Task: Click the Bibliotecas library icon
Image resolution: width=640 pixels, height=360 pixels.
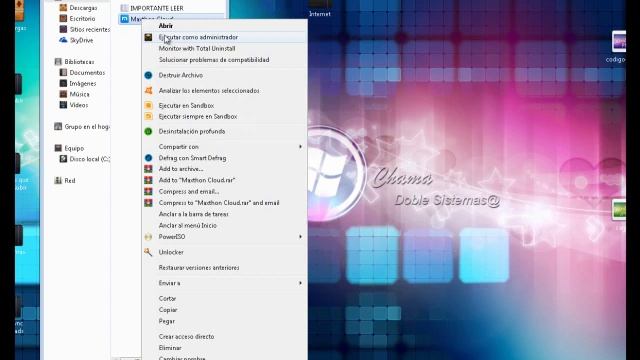Action: pos(58,62)
